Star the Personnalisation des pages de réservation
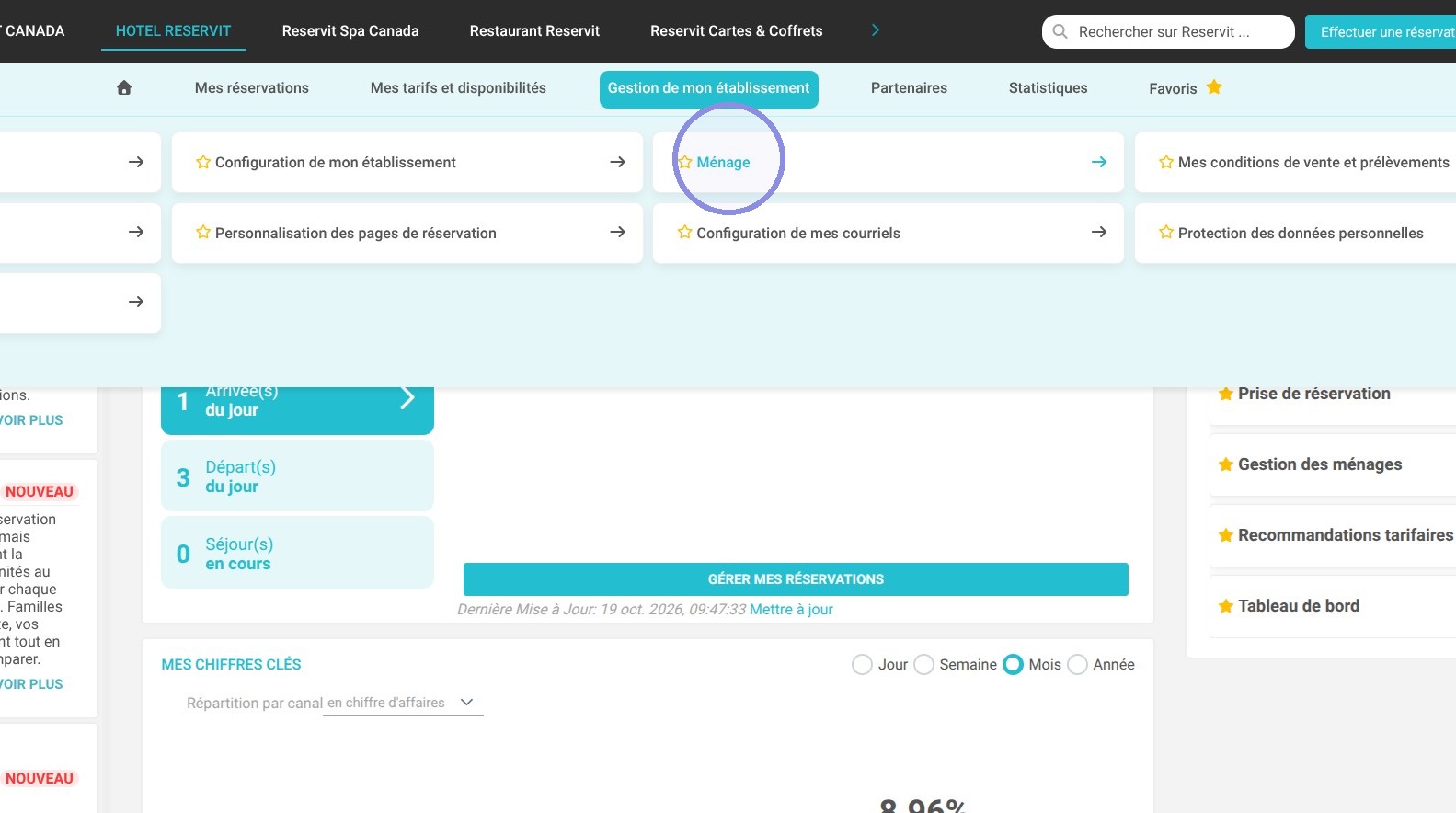Screen dimensions: 1456x813 point(203,233)
